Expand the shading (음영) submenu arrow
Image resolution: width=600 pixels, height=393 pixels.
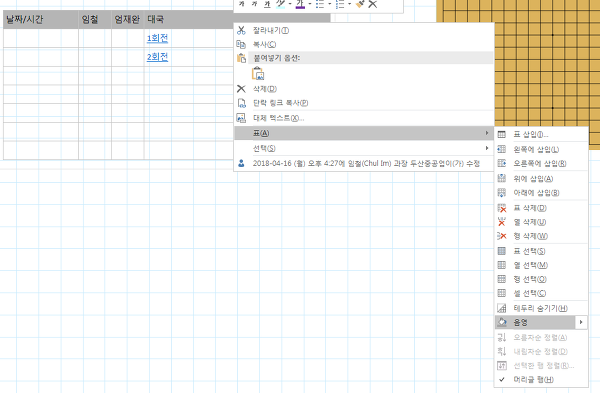click(x=581, y=322)
